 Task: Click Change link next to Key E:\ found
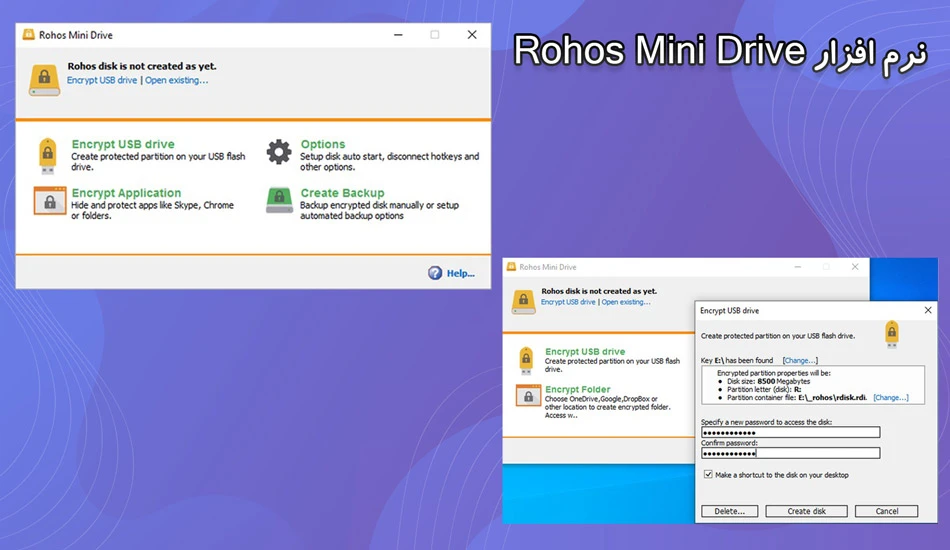click(x=800, y=360)
